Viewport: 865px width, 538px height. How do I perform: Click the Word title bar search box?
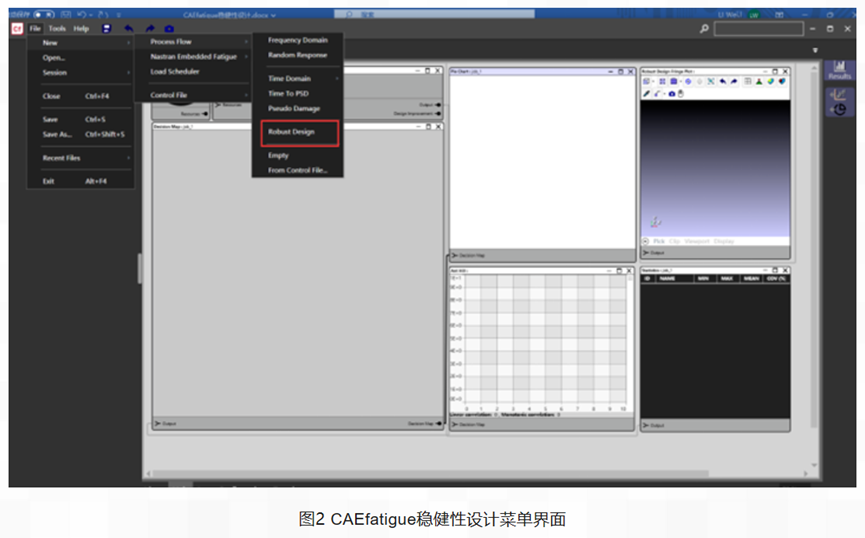pos(435,14)
